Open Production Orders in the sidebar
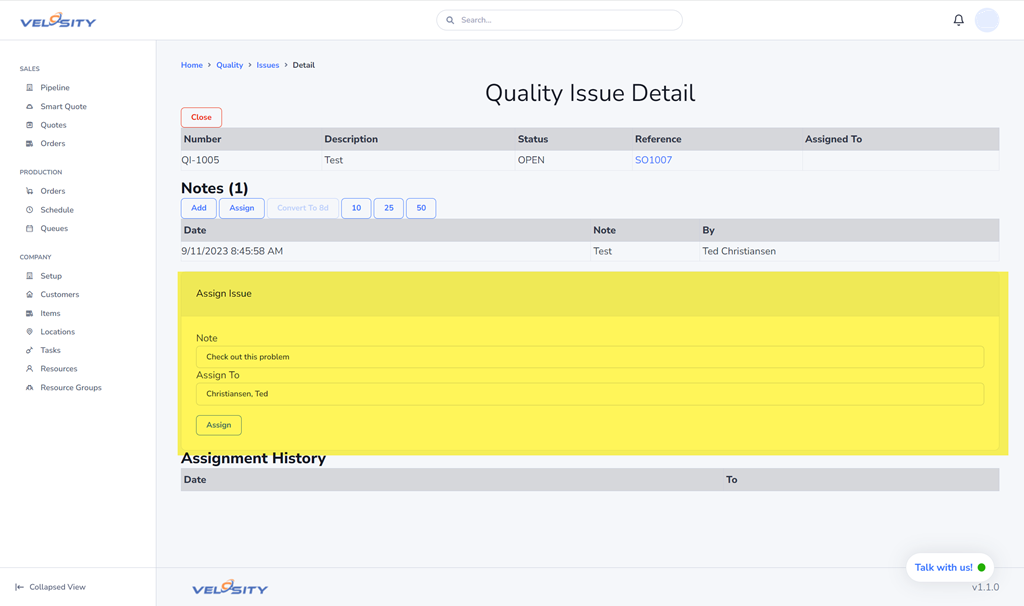 pyautogui.click(x=52, y=191)
